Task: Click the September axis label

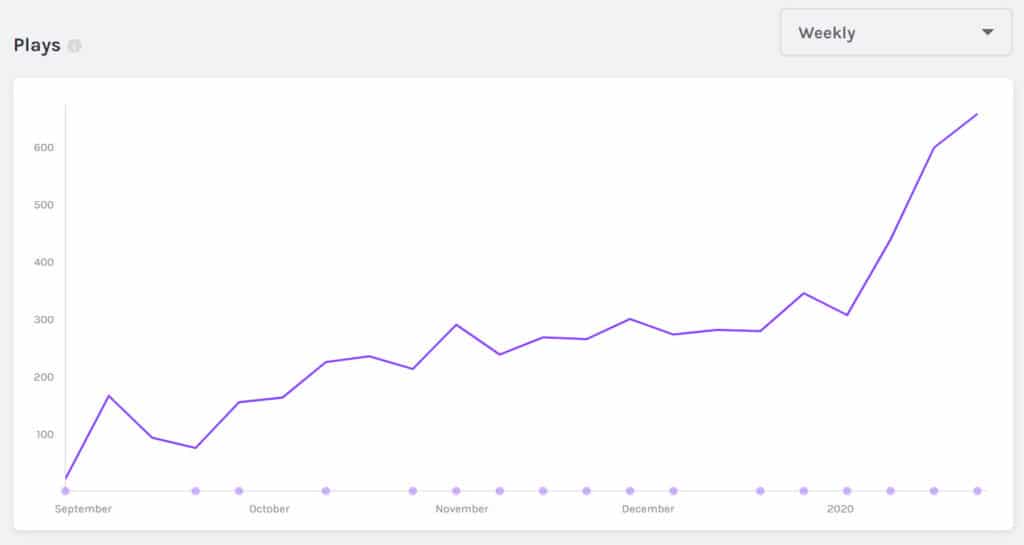Action: (83, 509)
